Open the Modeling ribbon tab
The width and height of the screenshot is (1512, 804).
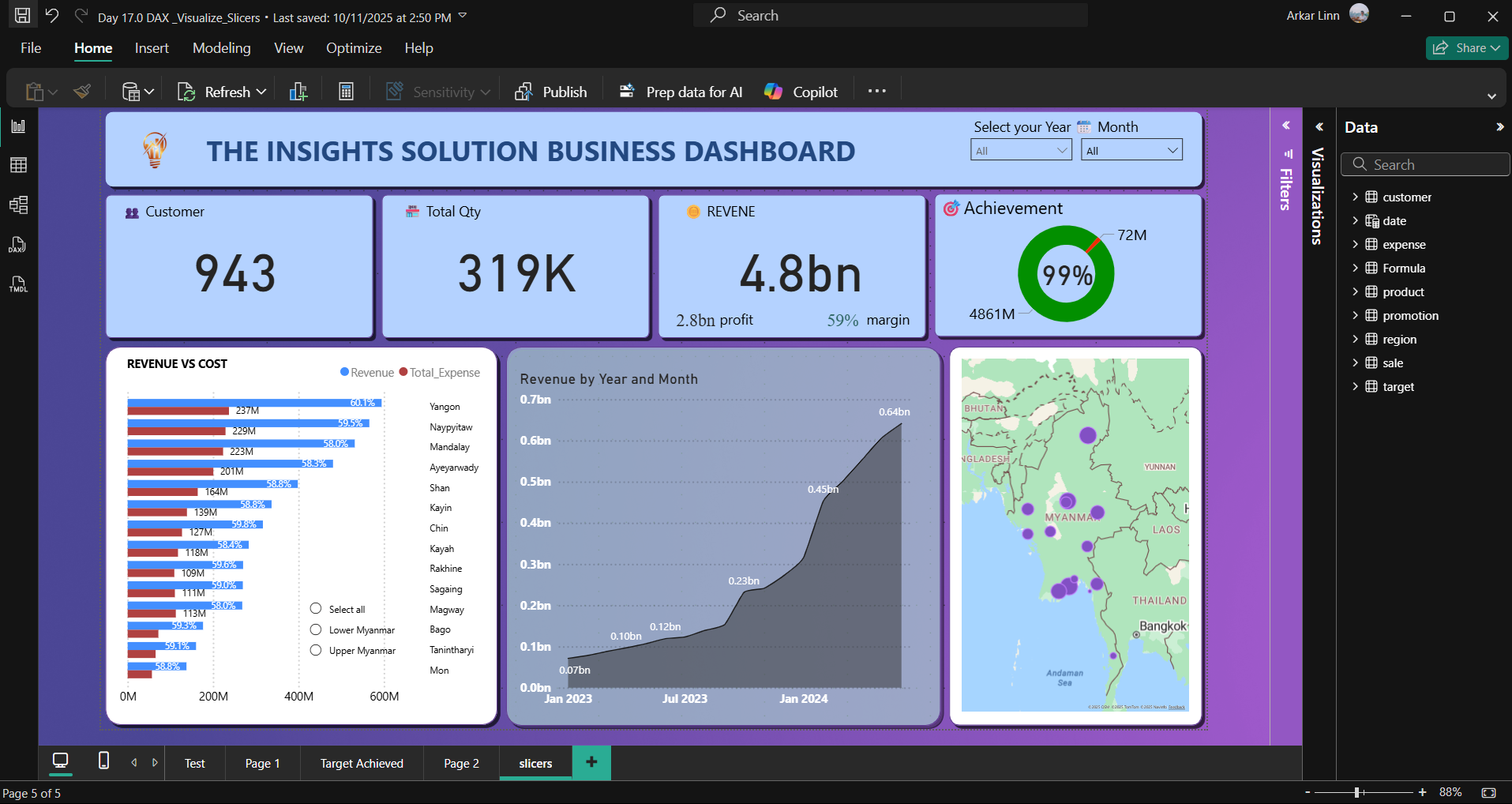coord(221,48)
